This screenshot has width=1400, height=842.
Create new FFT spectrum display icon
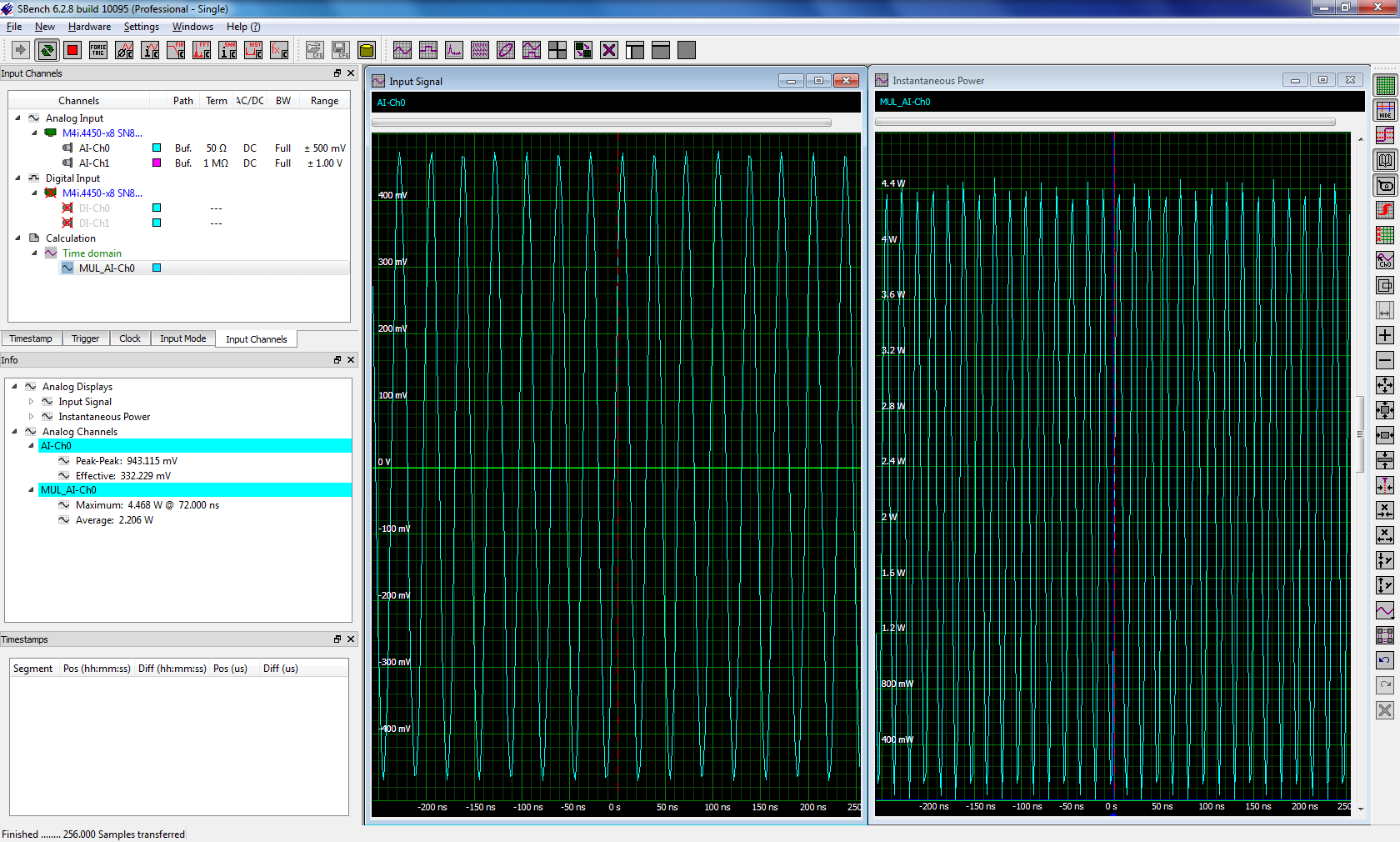(454, 50)
